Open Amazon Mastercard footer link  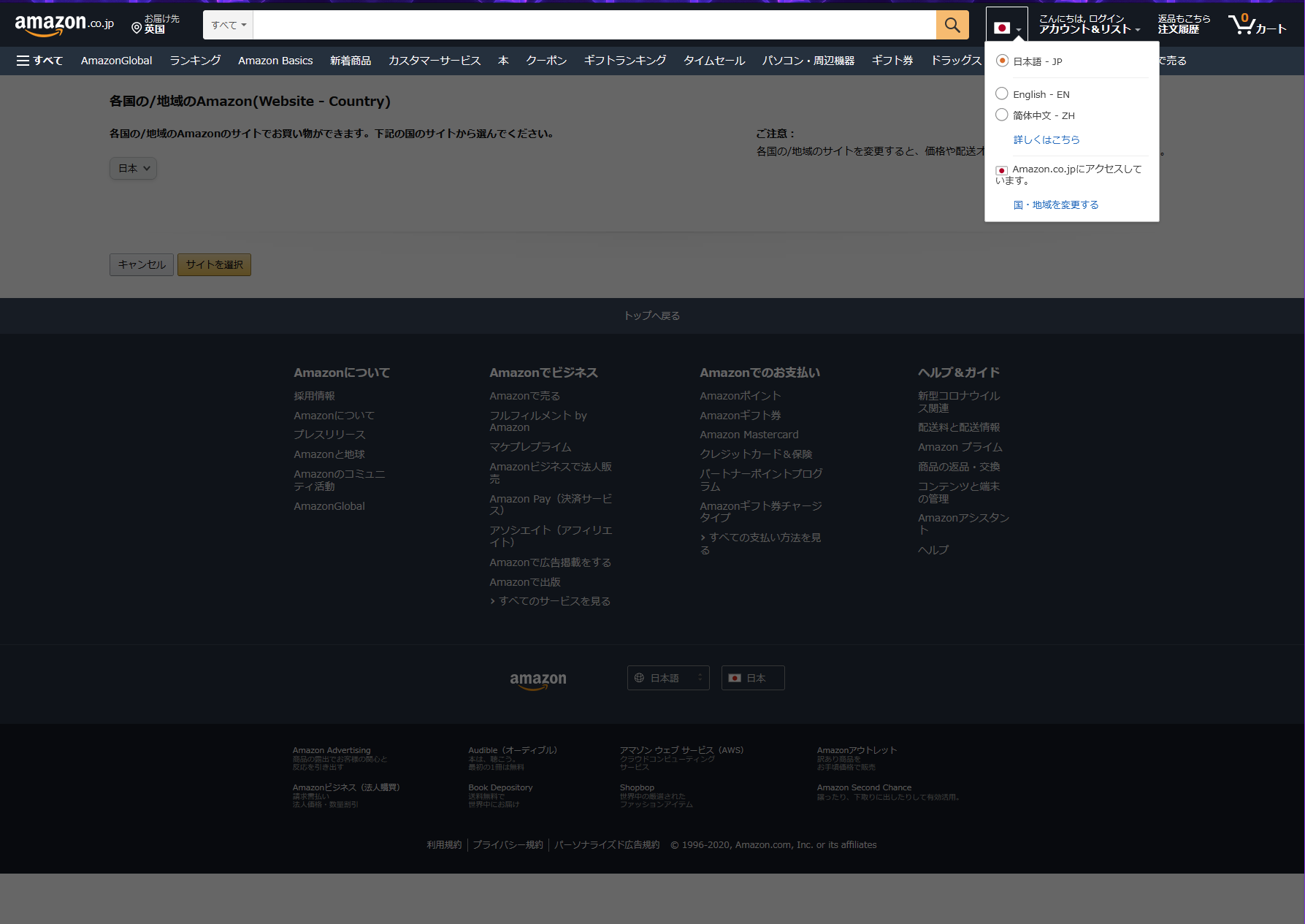click(x=749, y=435)
